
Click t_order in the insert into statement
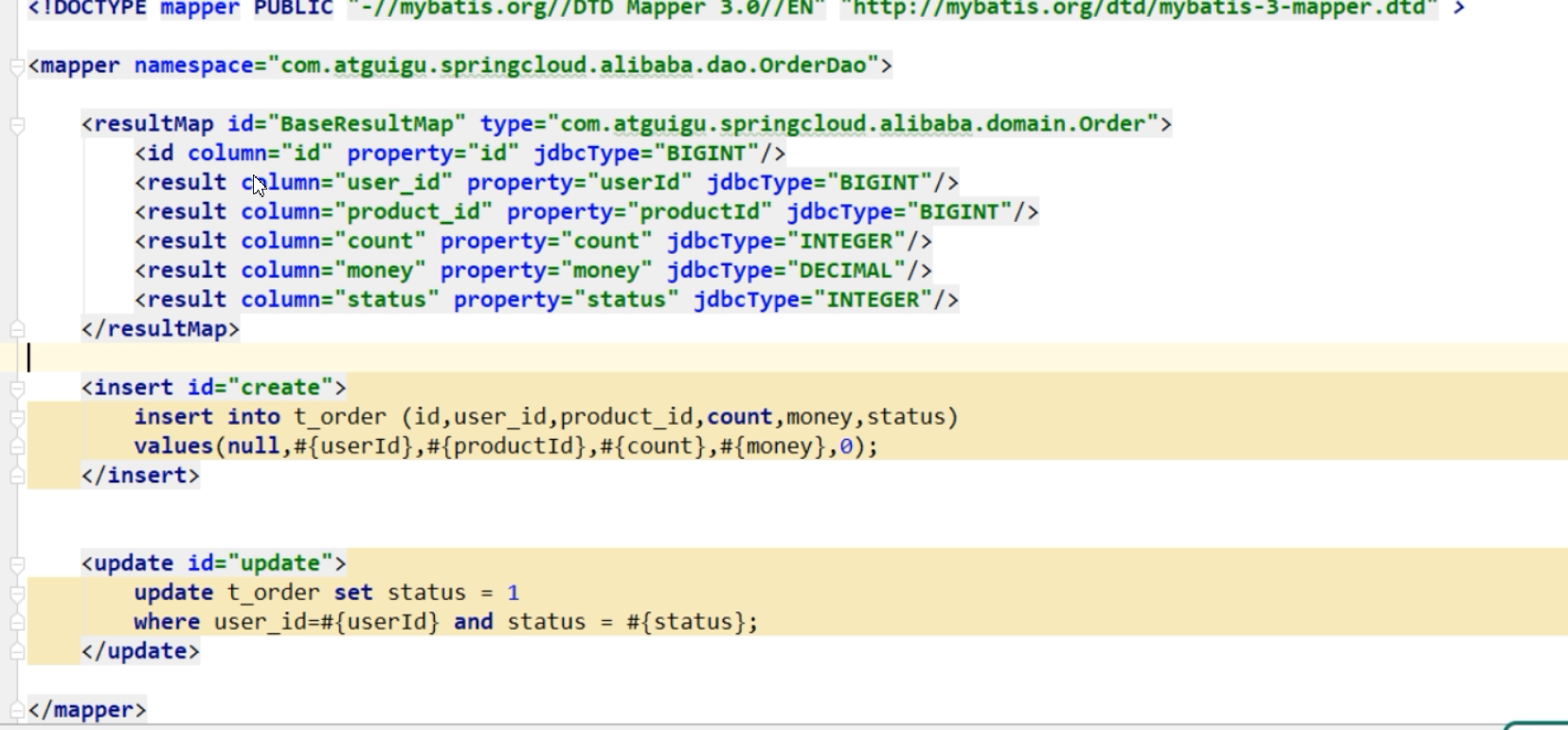coord(339,417)
